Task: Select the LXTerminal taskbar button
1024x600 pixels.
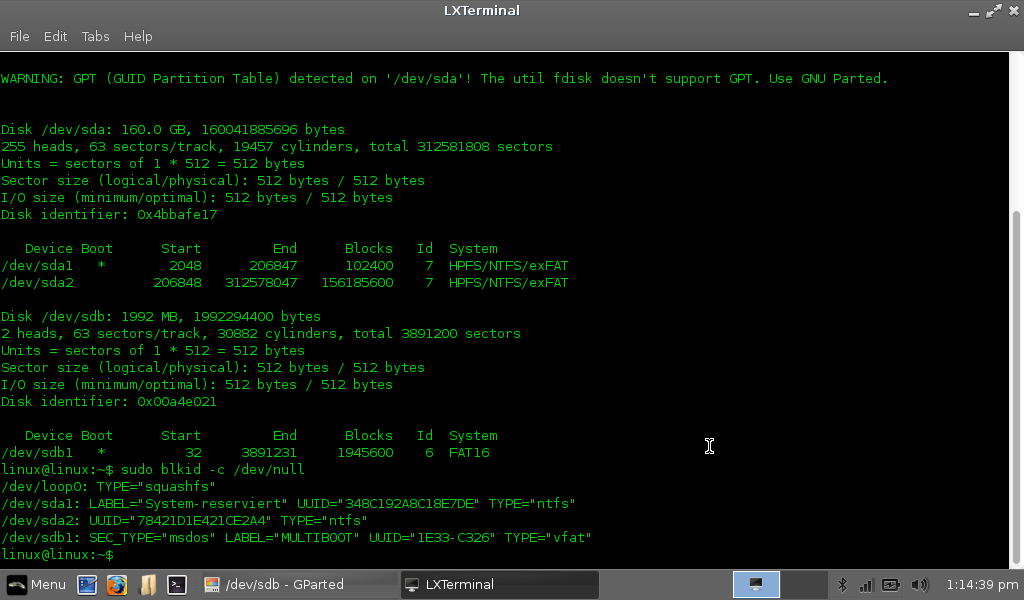Action: 499,584
